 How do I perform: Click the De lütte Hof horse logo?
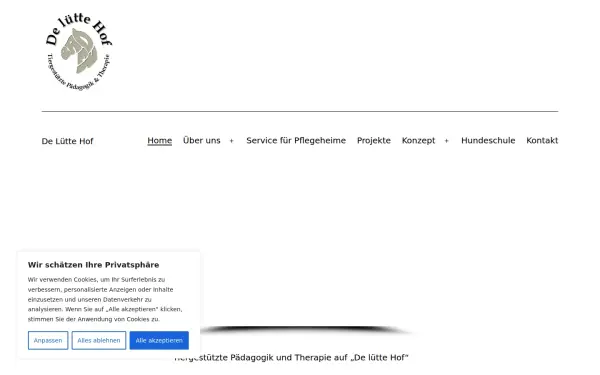point(79,52)
